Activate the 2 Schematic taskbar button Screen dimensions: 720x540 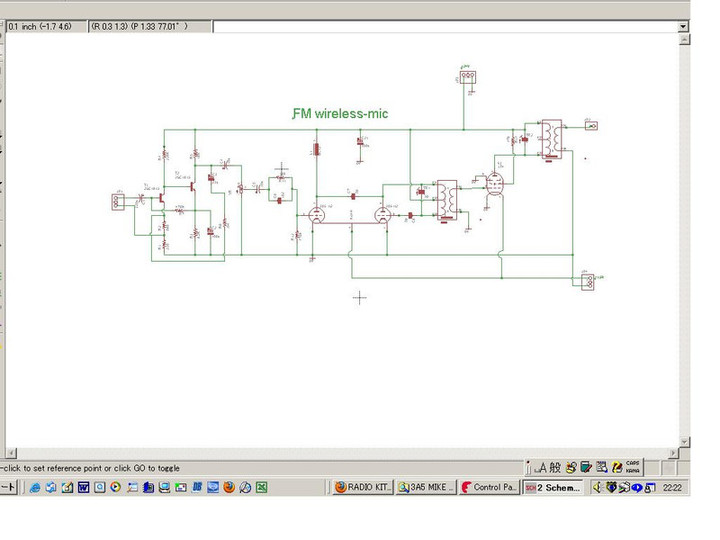(x=553, y=488)
